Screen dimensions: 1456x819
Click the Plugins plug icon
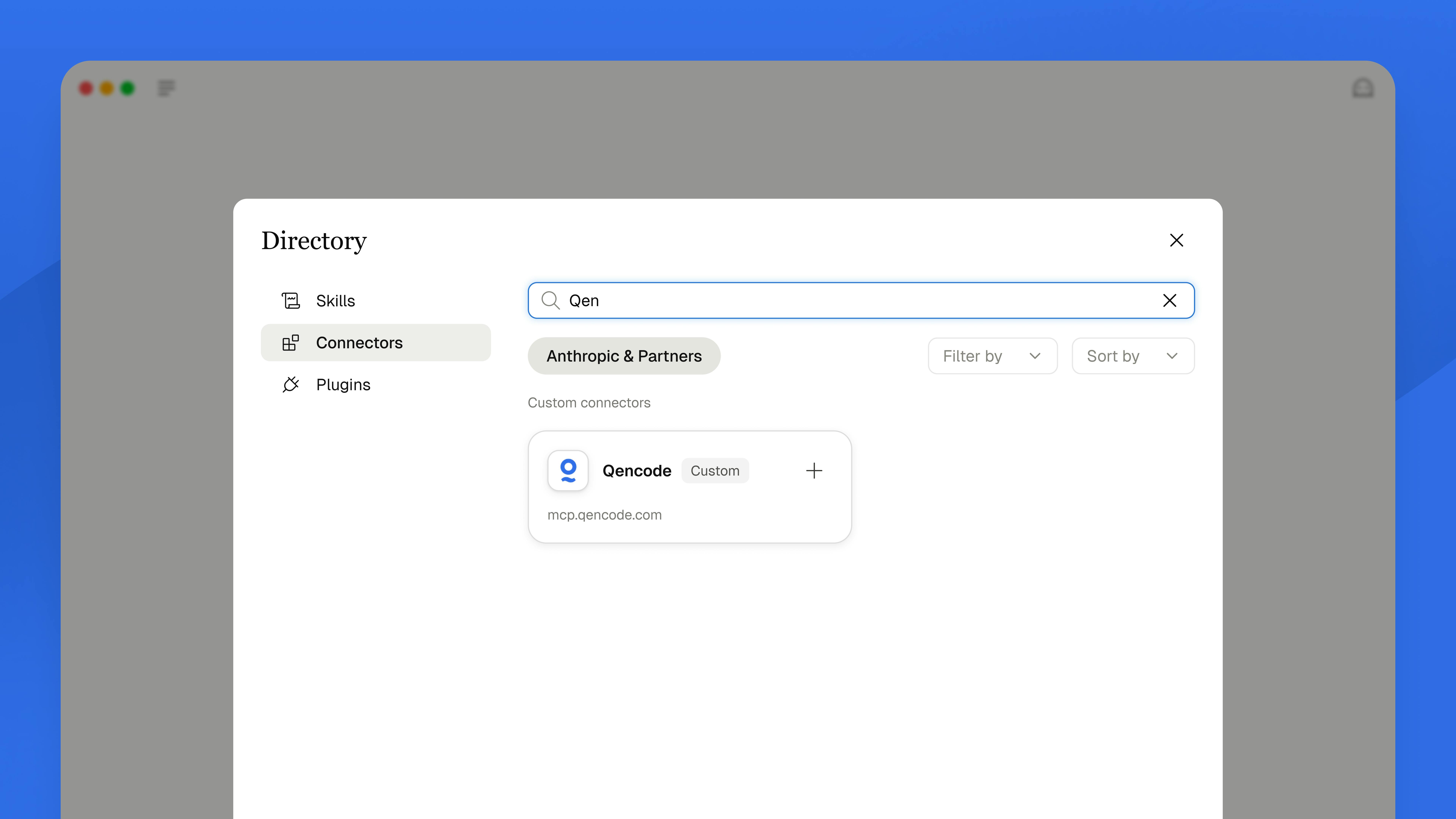tap(290, 384)
